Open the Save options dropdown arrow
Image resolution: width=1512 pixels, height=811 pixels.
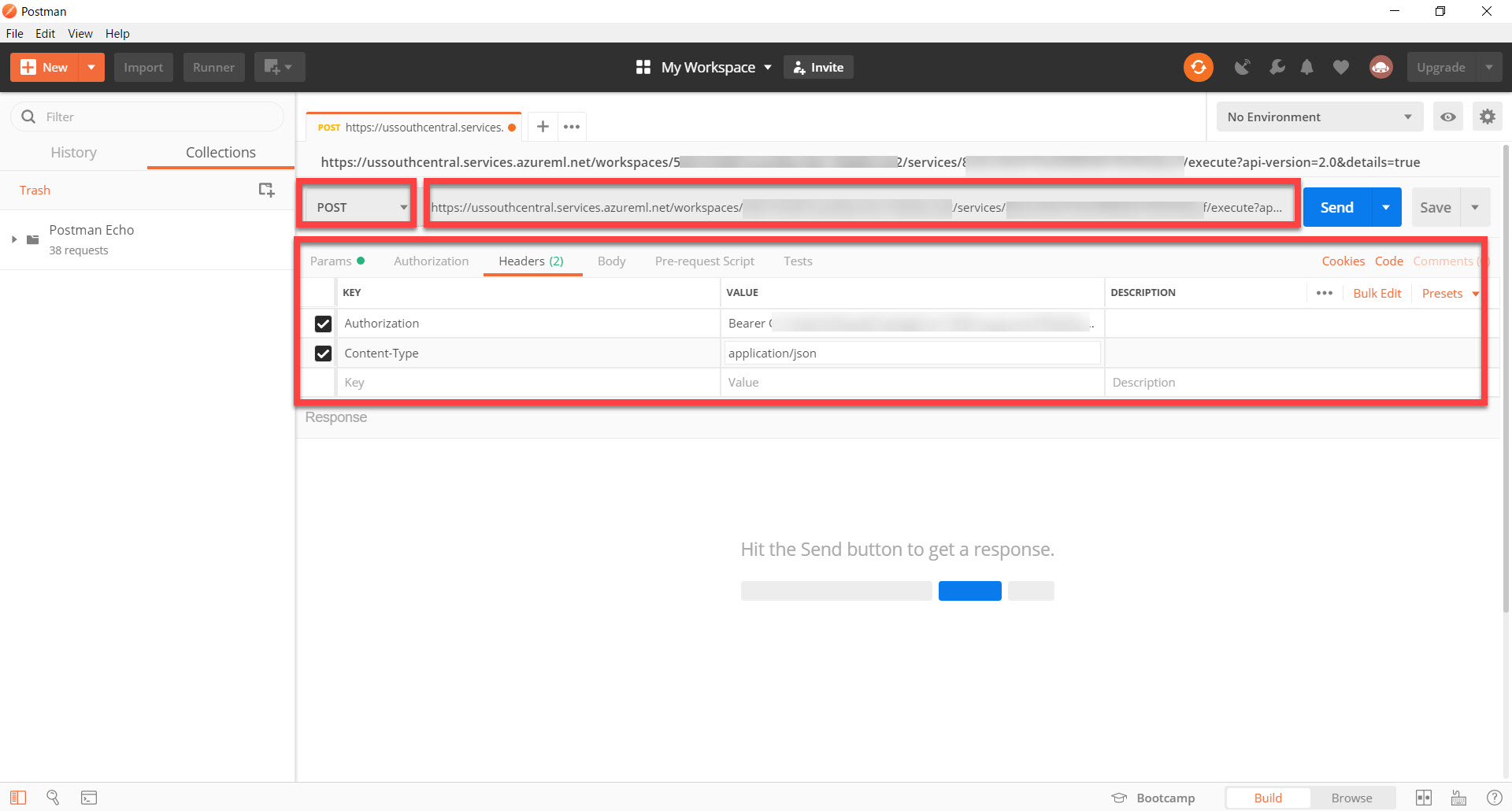point(1475,207)
